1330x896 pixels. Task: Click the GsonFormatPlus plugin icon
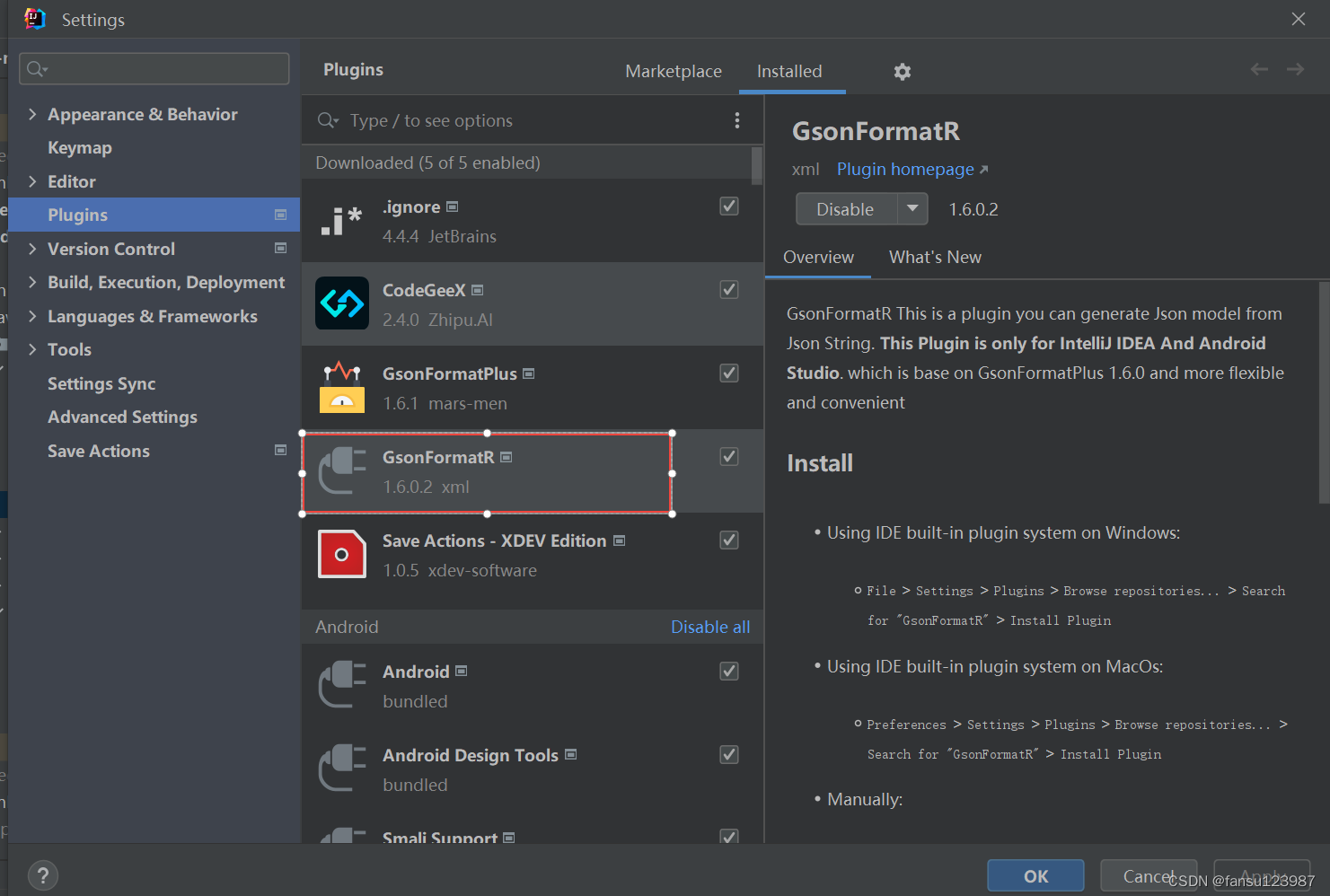[342, 387]
